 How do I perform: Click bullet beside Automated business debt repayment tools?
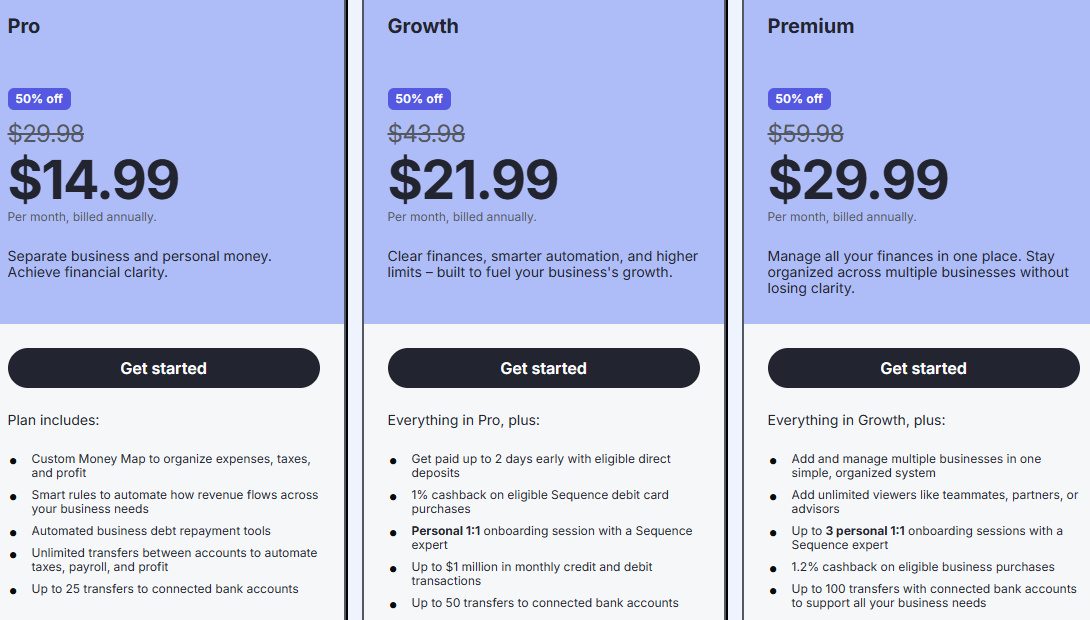pyautogui.click(x=13, y=533)
